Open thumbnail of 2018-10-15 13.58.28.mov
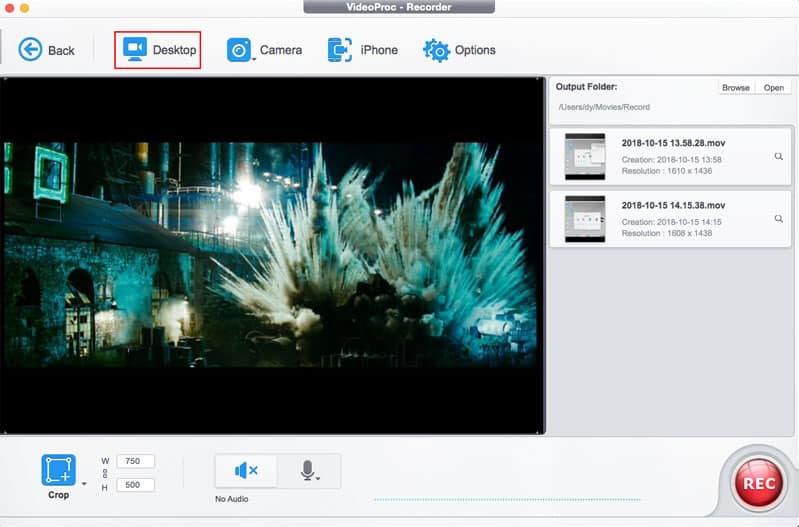Screen dimensions: 799x527 pyautogui.click(x=585, y=156)
